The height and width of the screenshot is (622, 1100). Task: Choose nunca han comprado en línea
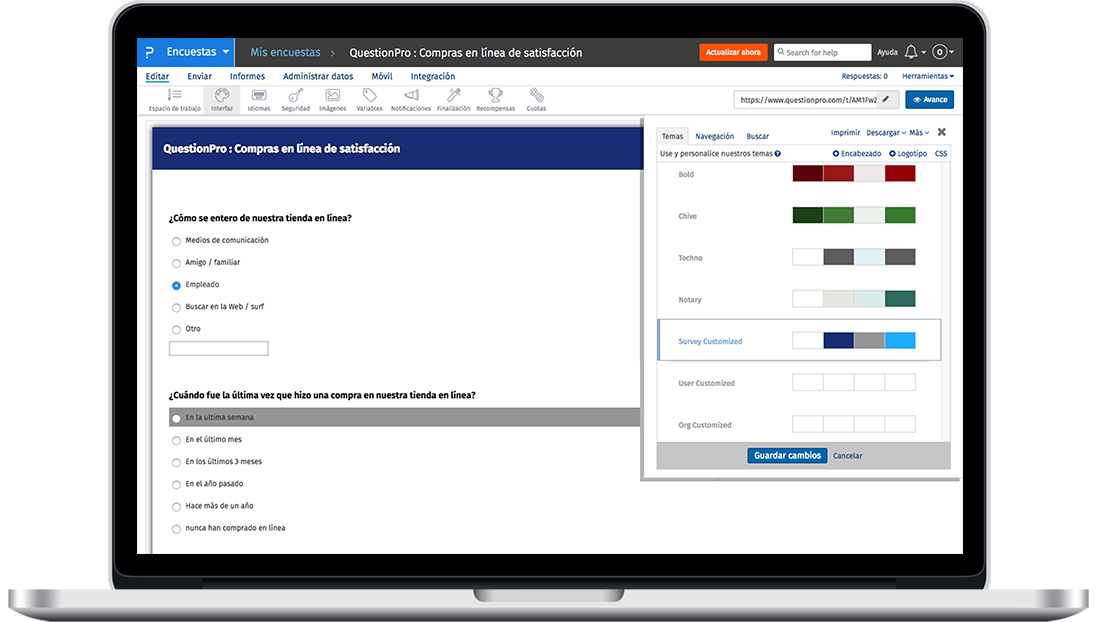(x=176, y=529)
